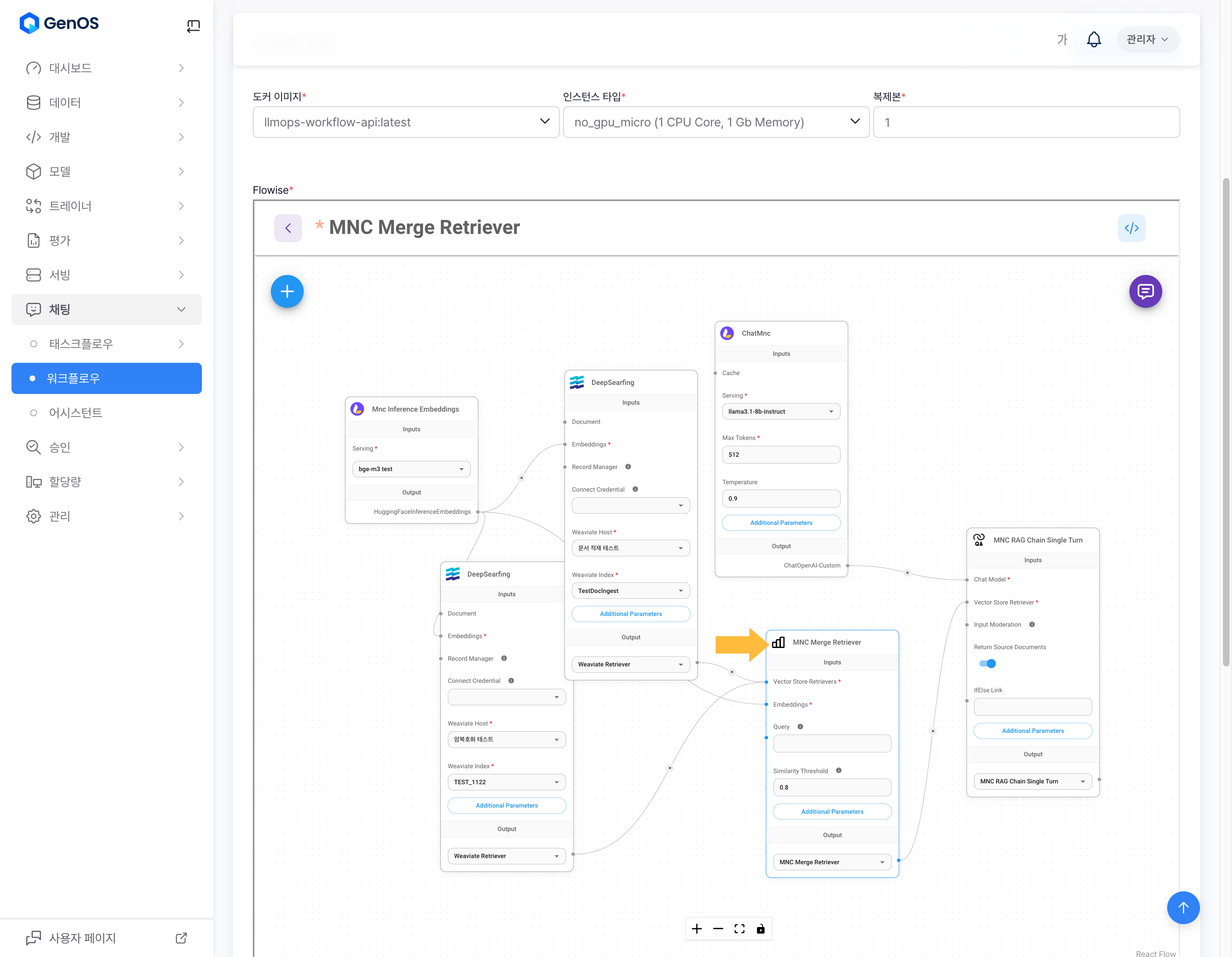Viewport: 1232px width, 957px height.
Task: Click the blue add node plus button
Action: pos(287,291)
